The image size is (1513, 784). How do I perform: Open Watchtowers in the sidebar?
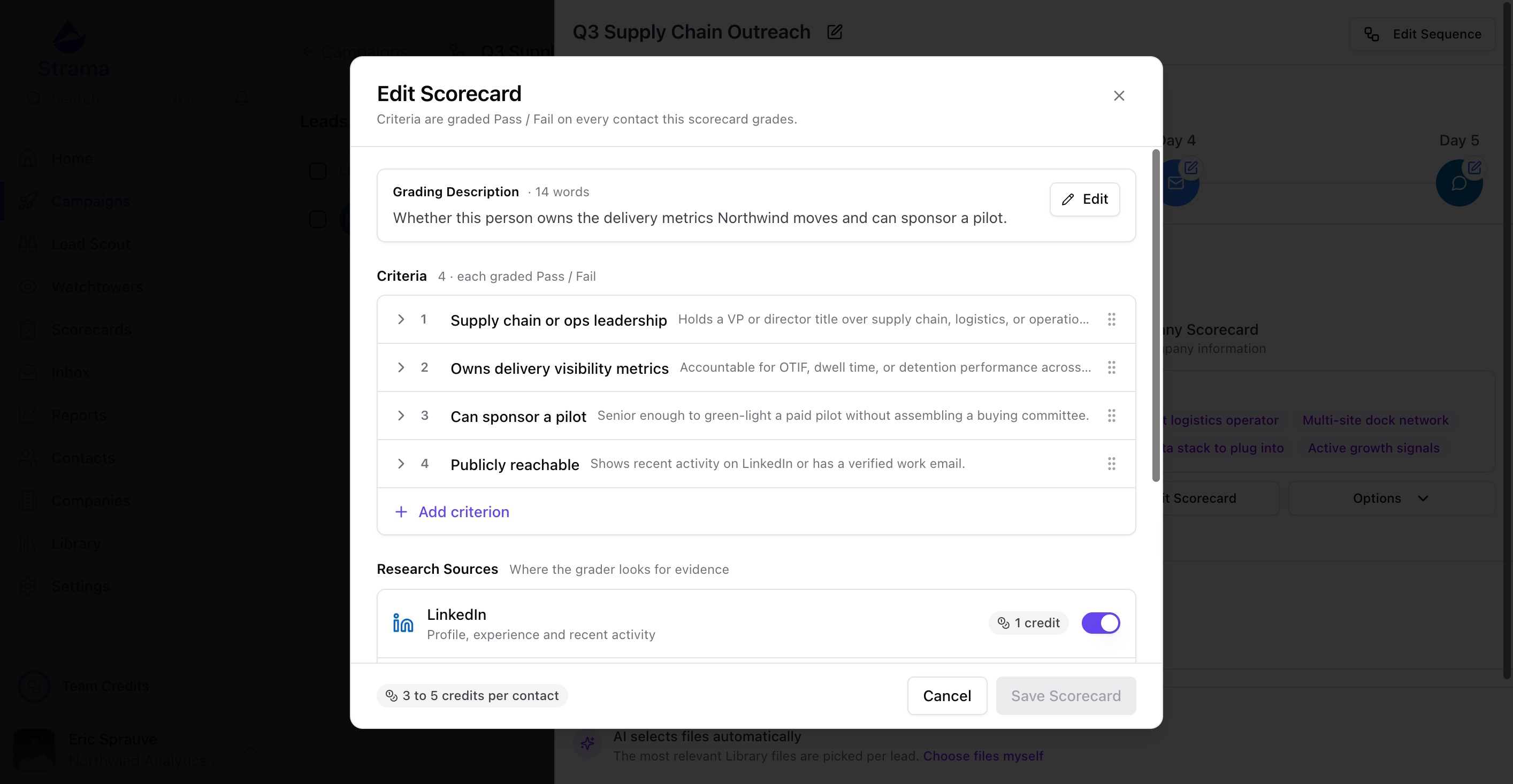coord(97,287)
